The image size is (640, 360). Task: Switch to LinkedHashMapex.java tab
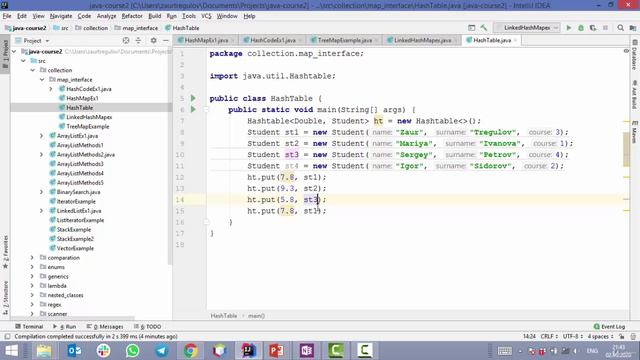(422, 40)
